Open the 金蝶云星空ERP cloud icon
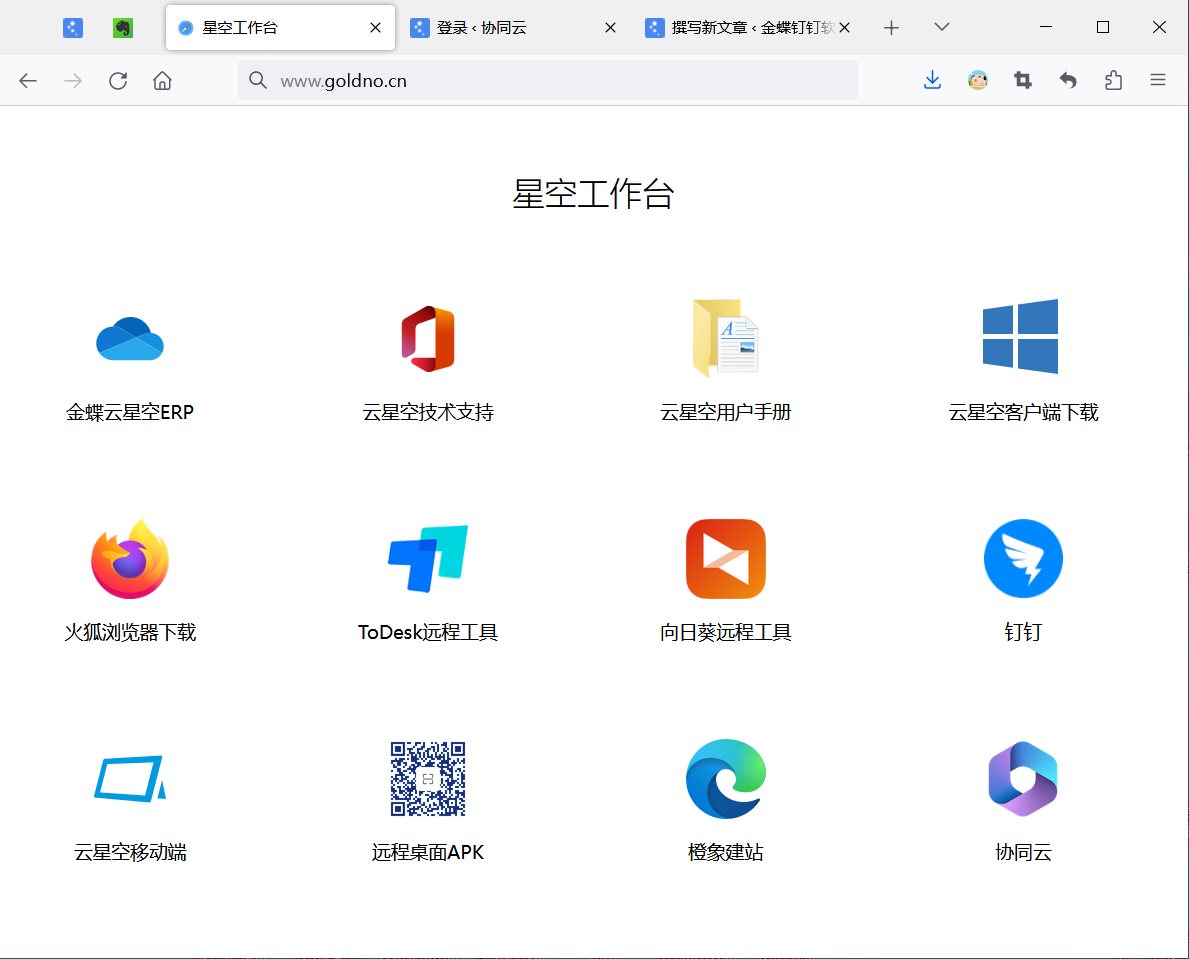1189x959 pixels. click(x=130, y=338)
